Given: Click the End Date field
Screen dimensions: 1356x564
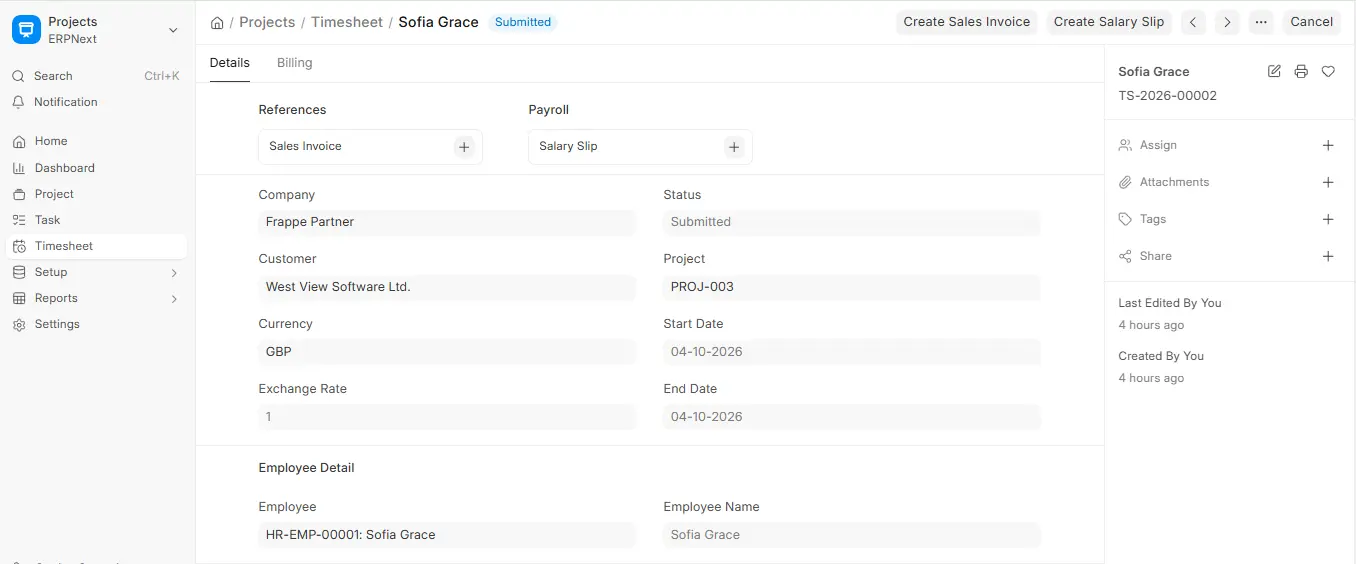Looking at the screenshot, I should point(852,417).
